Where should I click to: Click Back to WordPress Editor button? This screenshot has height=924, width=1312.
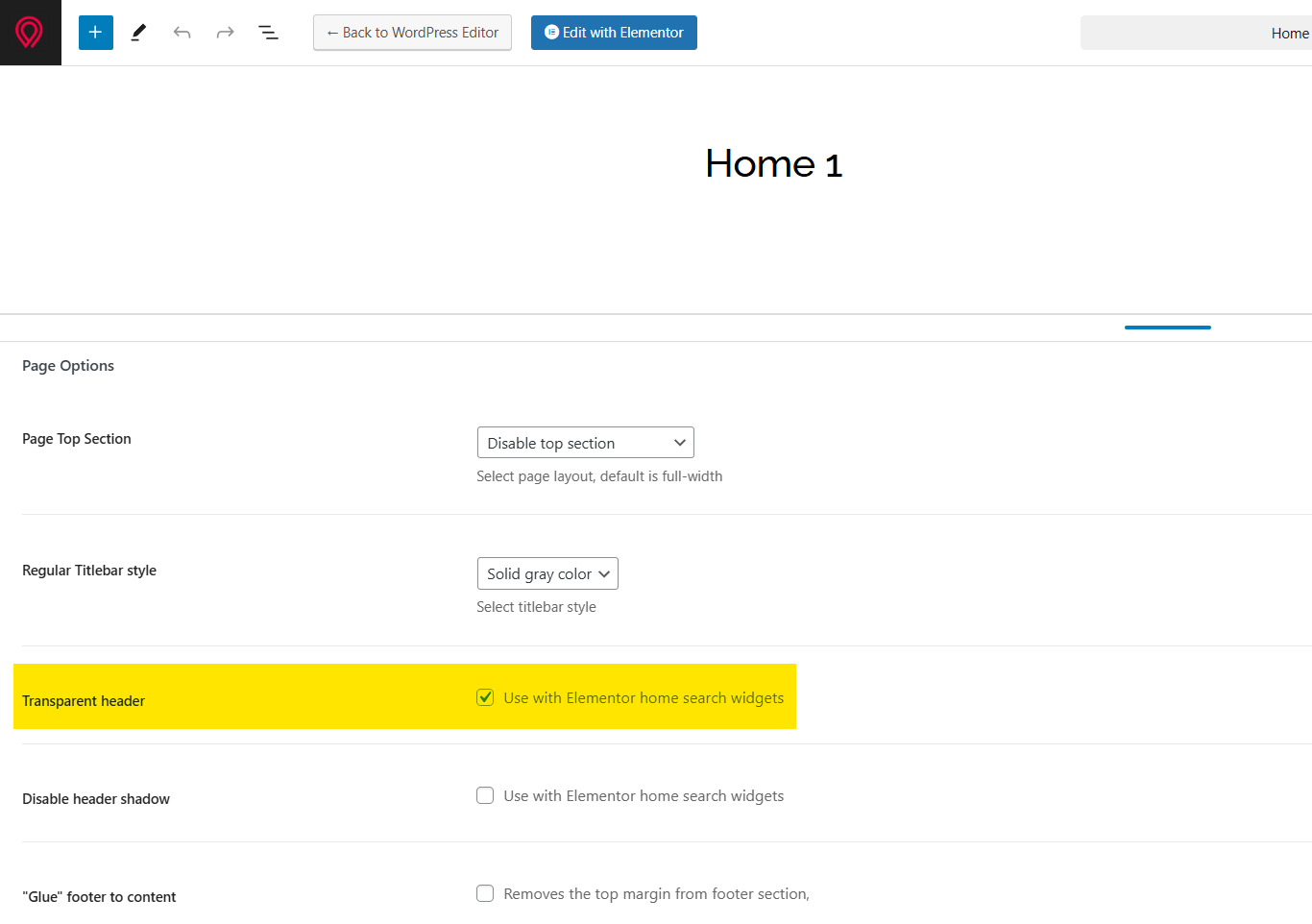coord(412,33)
